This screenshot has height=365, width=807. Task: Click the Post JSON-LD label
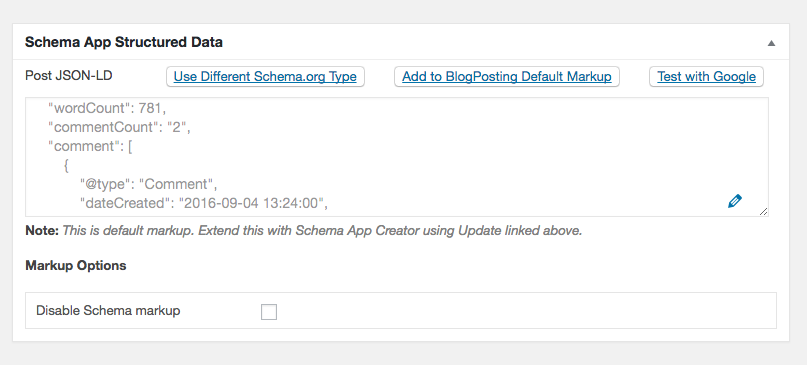click(x=68, y=76)
